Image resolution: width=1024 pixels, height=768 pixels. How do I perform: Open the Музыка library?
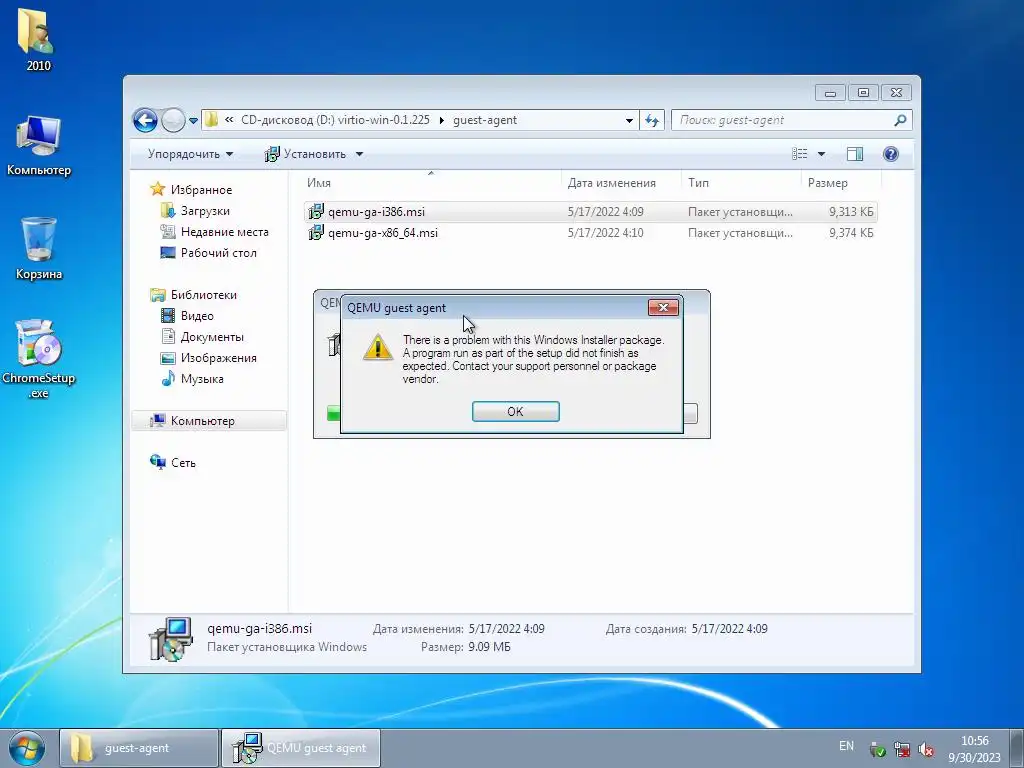click(x=202, y=379)
